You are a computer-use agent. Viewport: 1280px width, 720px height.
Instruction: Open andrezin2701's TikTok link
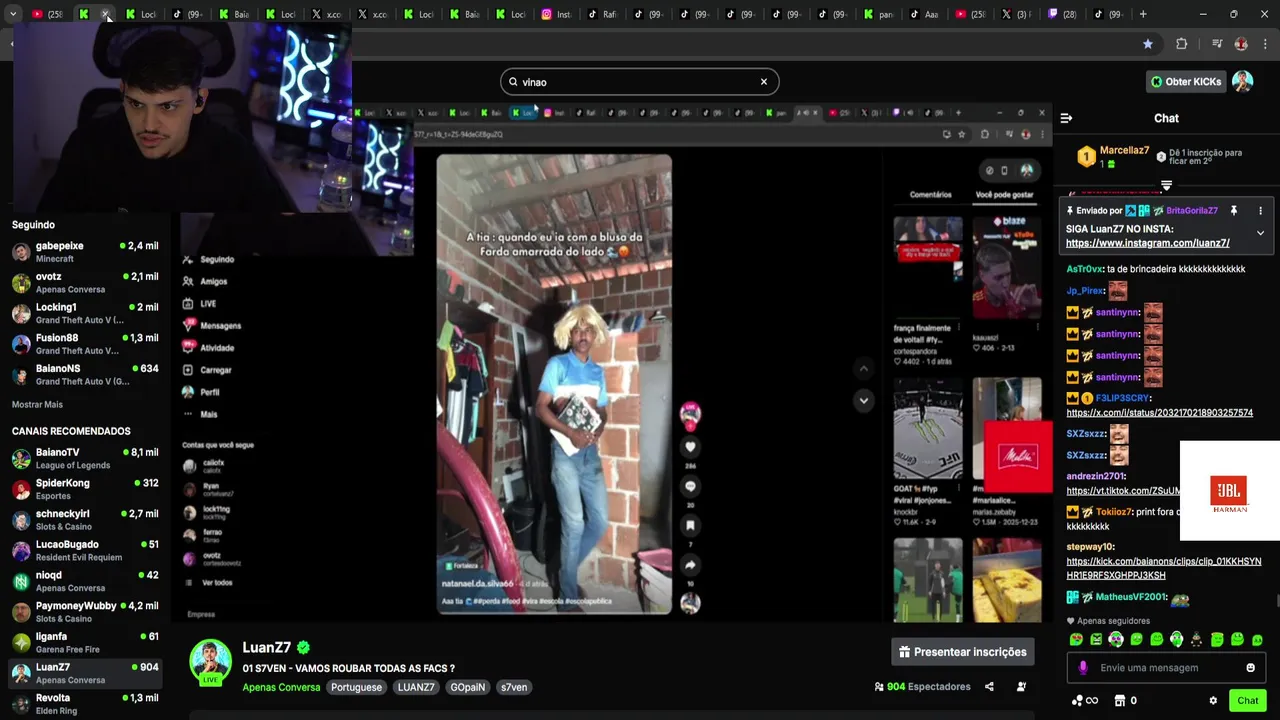pyautogui.click(x=1123, y=491)
